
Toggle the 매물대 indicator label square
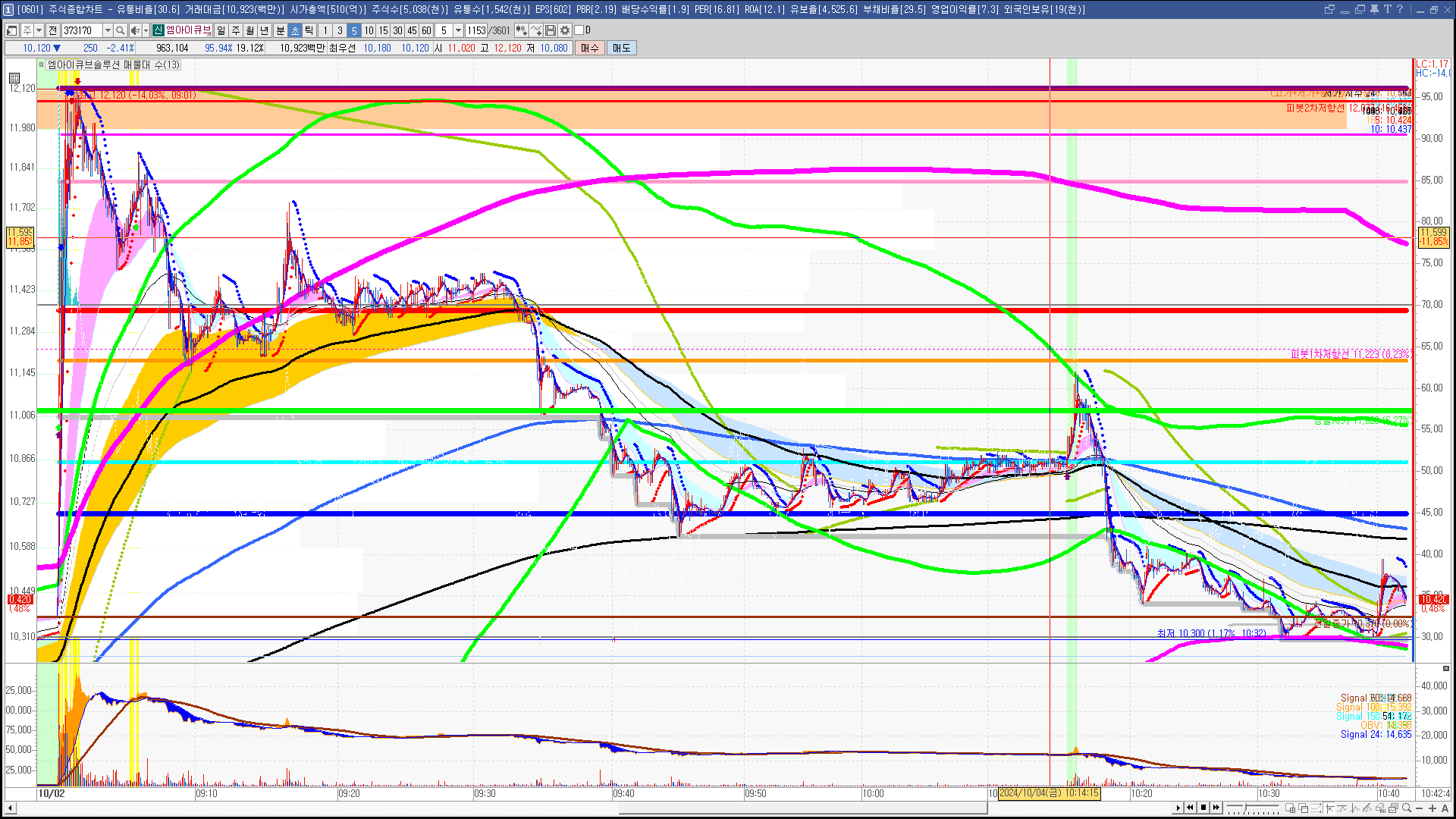pyautogui.click(x=42, y=64)
